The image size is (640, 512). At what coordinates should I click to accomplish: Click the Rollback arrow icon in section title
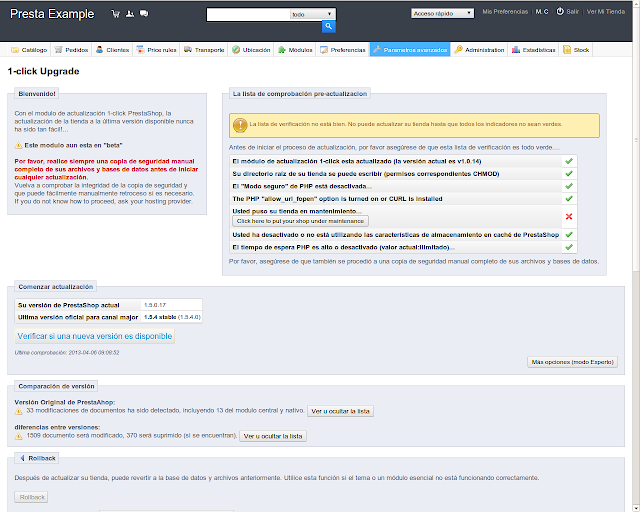(x=22, y=458)
